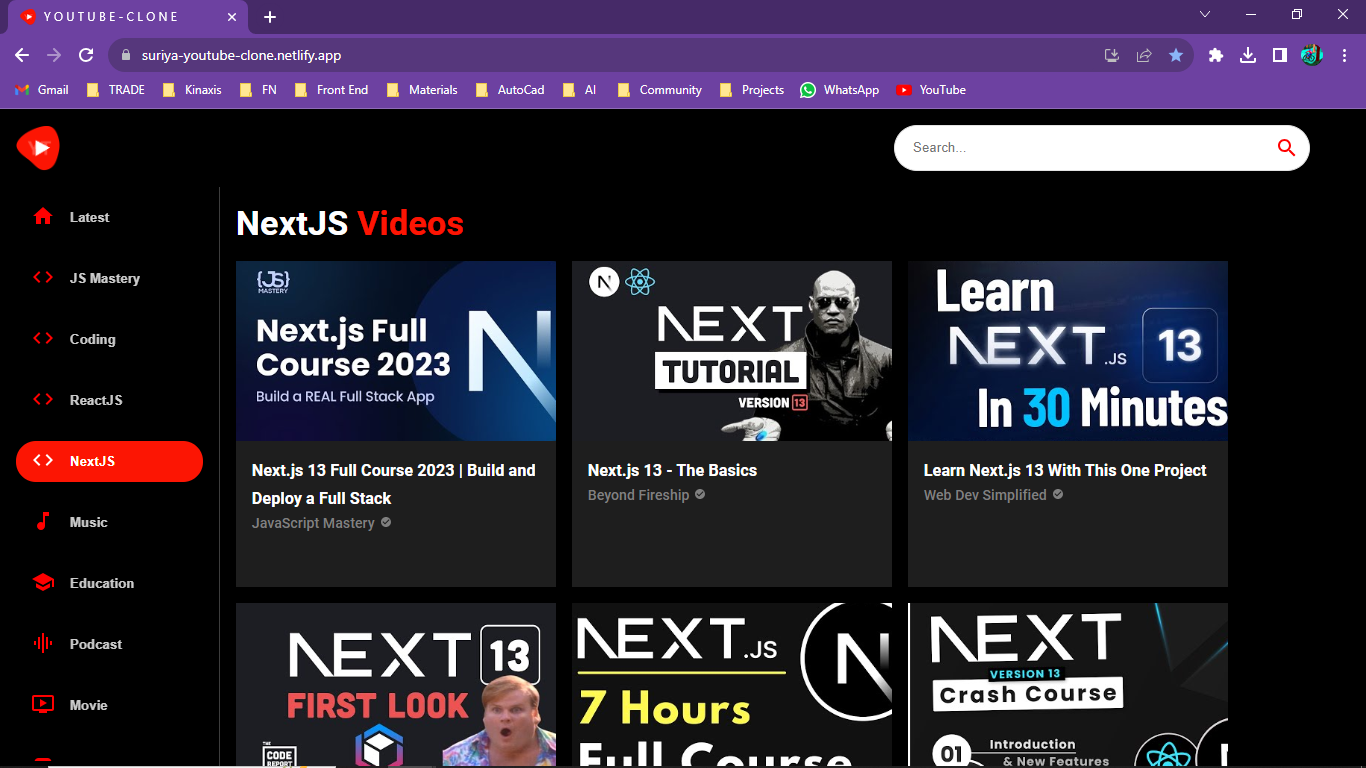
Task: Open 'Learn Next.js 13 With This One Project'
Action: pos(1065,470)
